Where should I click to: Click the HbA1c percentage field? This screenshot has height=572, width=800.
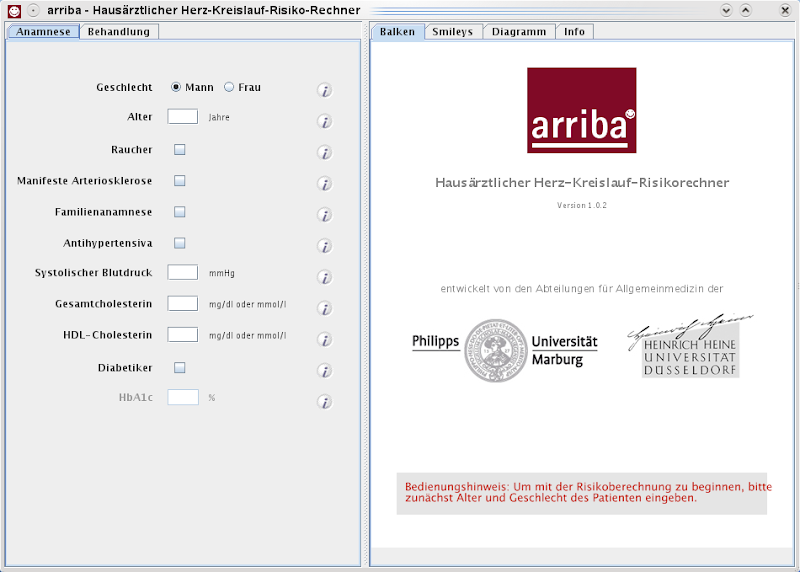click(183, 397)
